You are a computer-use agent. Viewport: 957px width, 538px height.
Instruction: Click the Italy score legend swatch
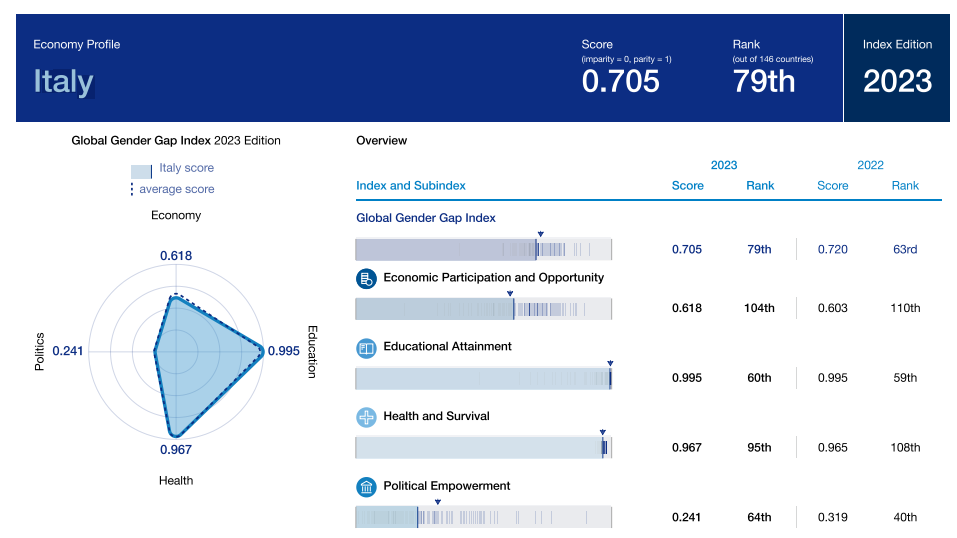click(x=141, y=170)
